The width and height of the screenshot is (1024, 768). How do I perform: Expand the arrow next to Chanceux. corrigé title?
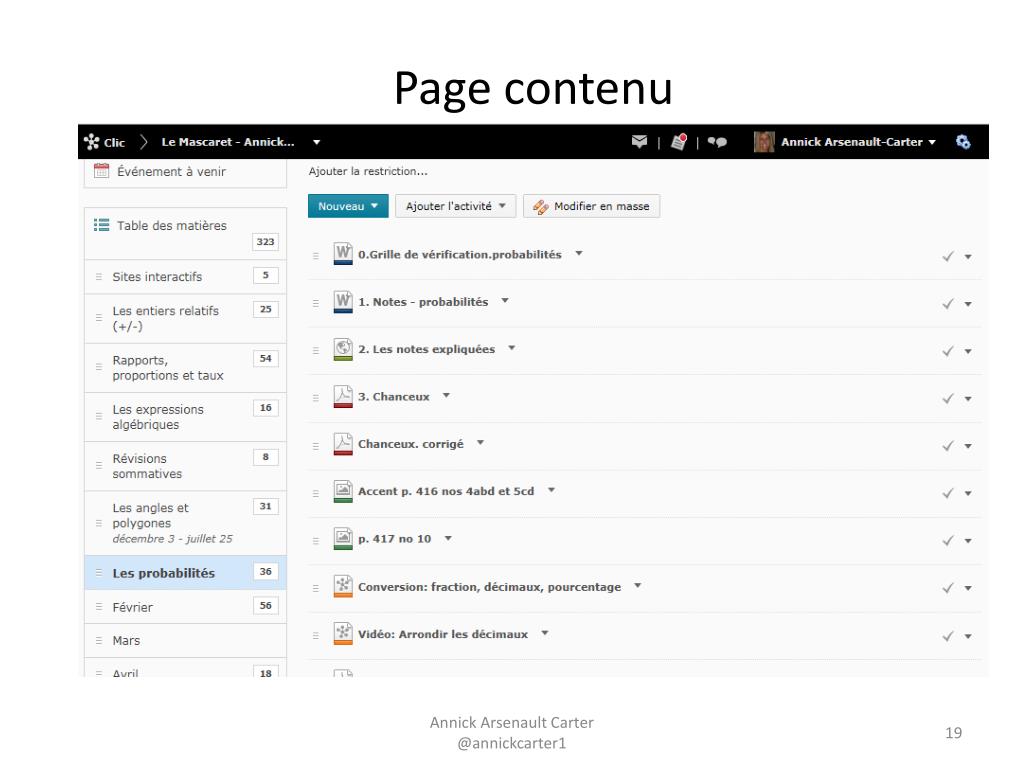click(x=481, y=443)
